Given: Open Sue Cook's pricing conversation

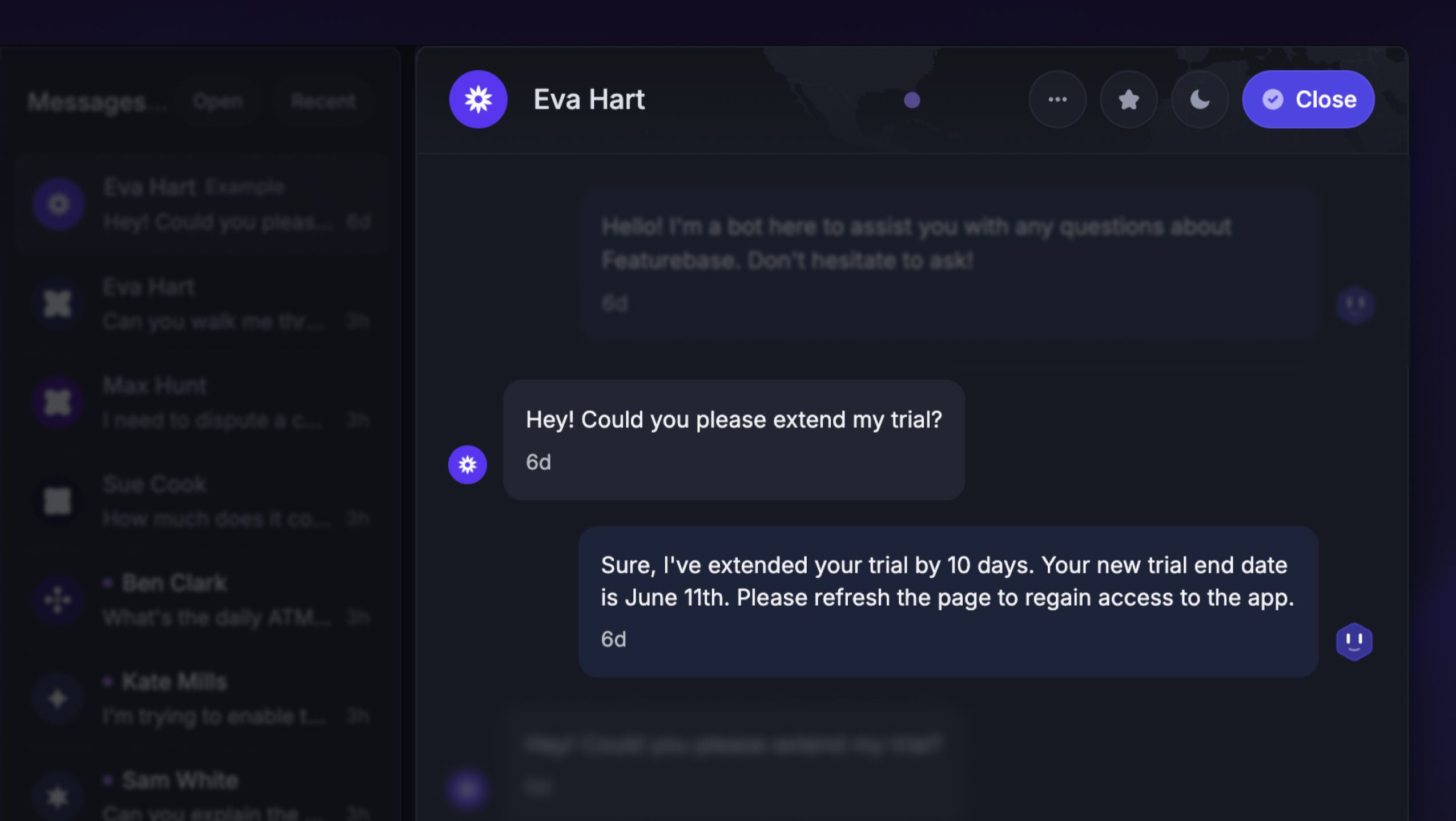Looking at the screenshot, I should pyautogui.click(x=203, y=501).
